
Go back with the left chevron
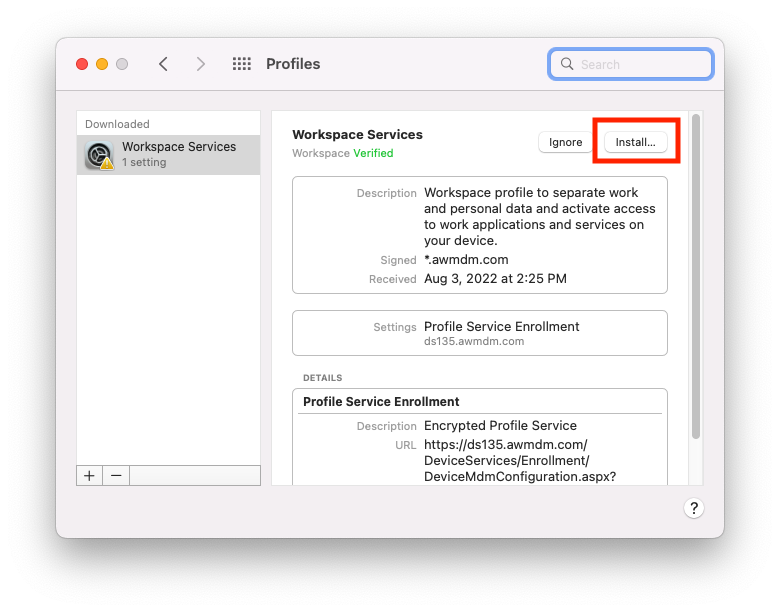(x=163, y=64)
